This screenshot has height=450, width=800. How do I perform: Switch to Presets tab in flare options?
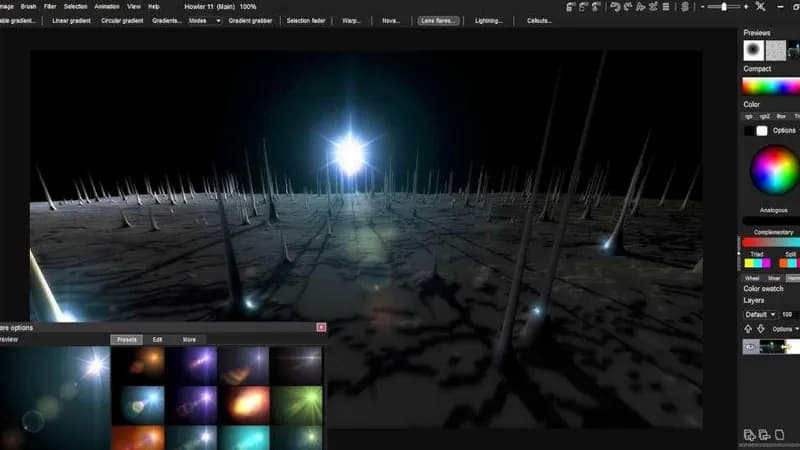click(127, 339)
